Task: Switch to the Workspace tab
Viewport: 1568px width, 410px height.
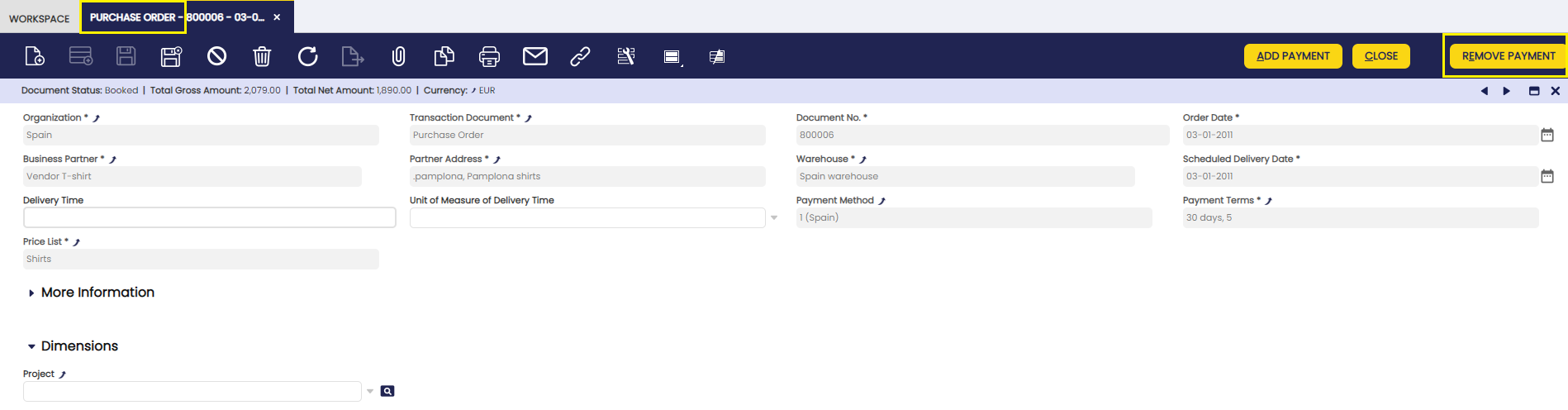Action: [x=39, y=18]
